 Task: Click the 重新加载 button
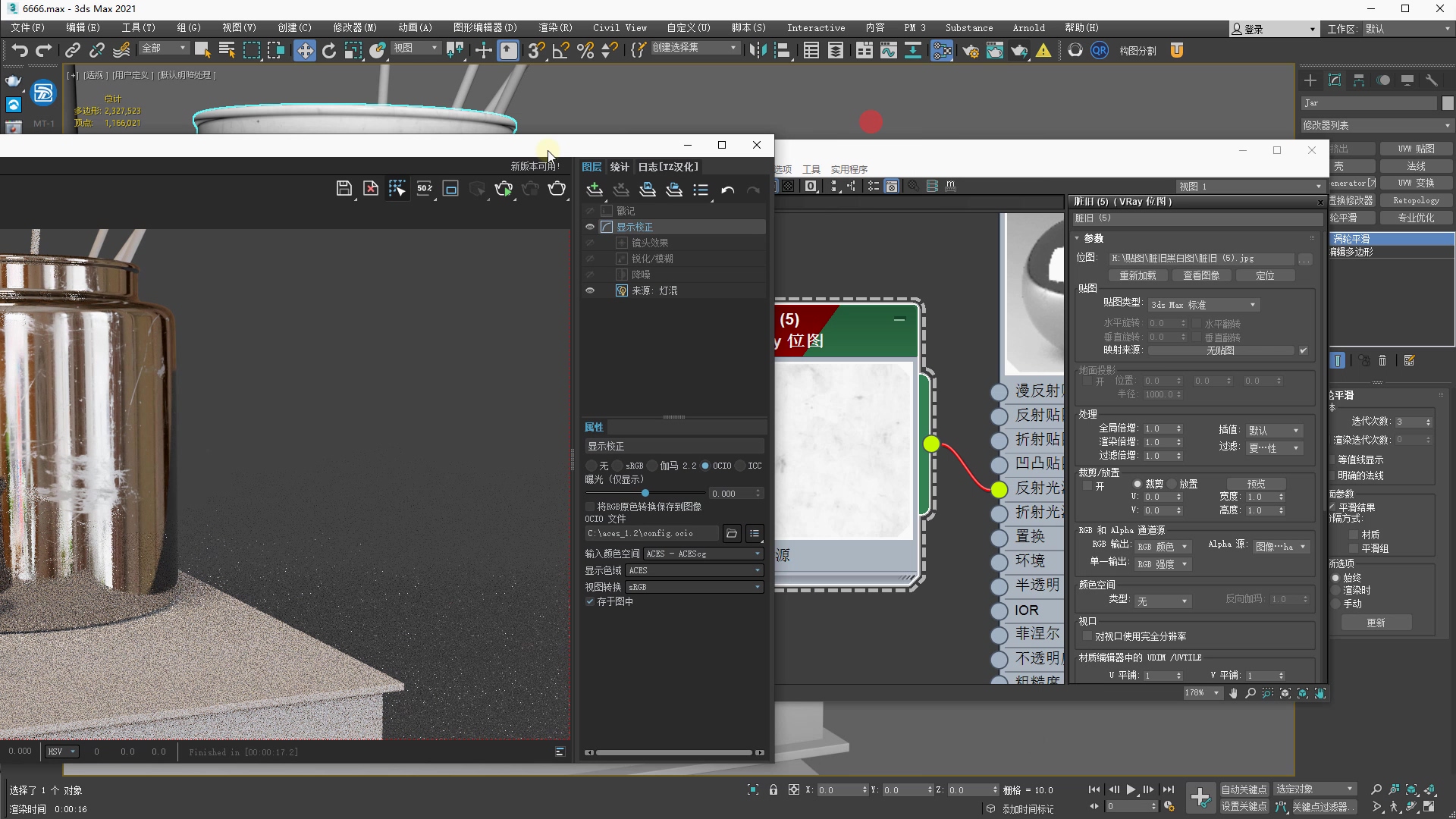pos(1137,275)
